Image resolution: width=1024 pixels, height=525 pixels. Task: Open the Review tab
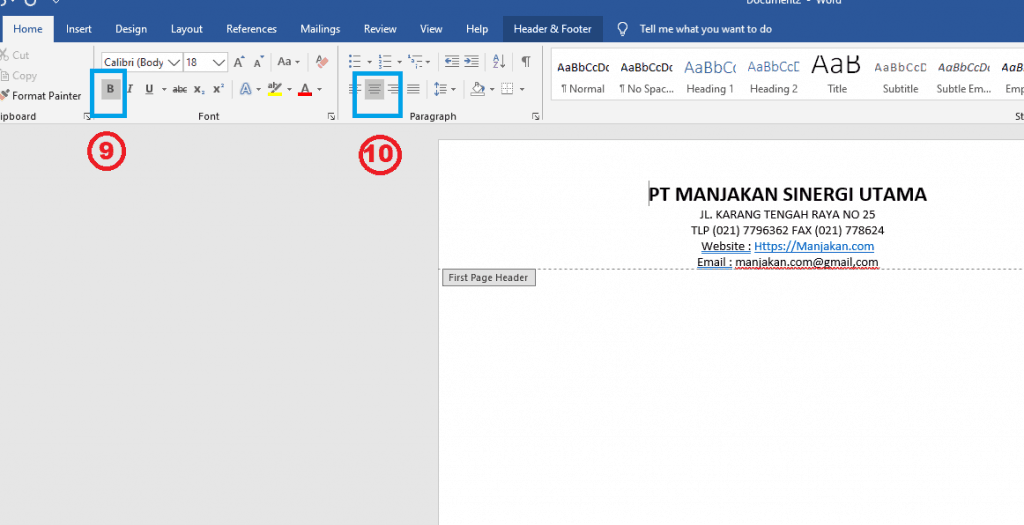(x=380, y=29)
